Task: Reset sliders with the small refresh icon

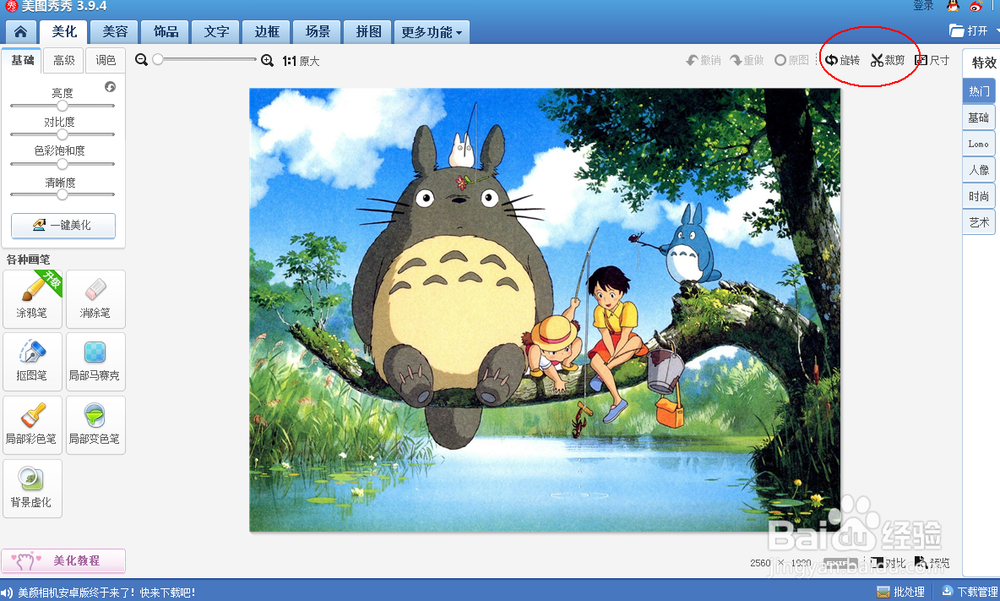Action: (x=110, y=87)
